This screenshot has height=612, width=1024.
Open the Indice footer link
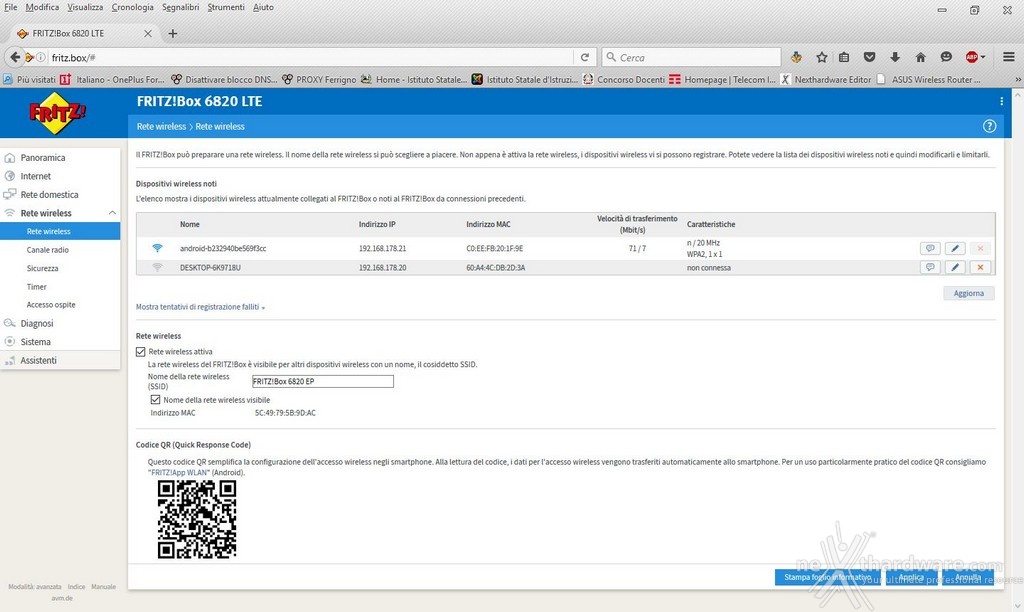coord(76,587)
